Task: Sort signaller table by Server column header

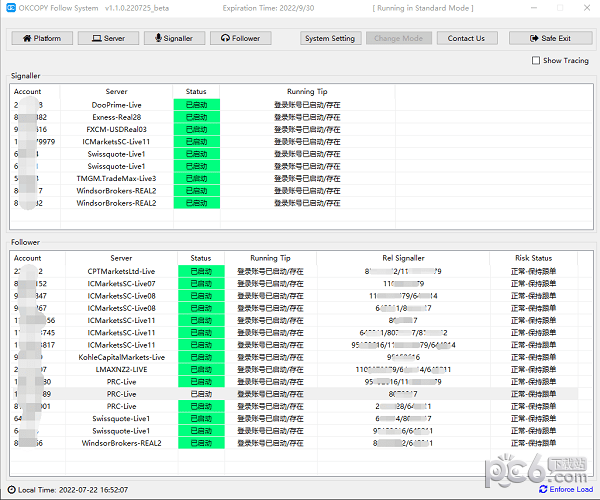Action: tap(116, 92)
